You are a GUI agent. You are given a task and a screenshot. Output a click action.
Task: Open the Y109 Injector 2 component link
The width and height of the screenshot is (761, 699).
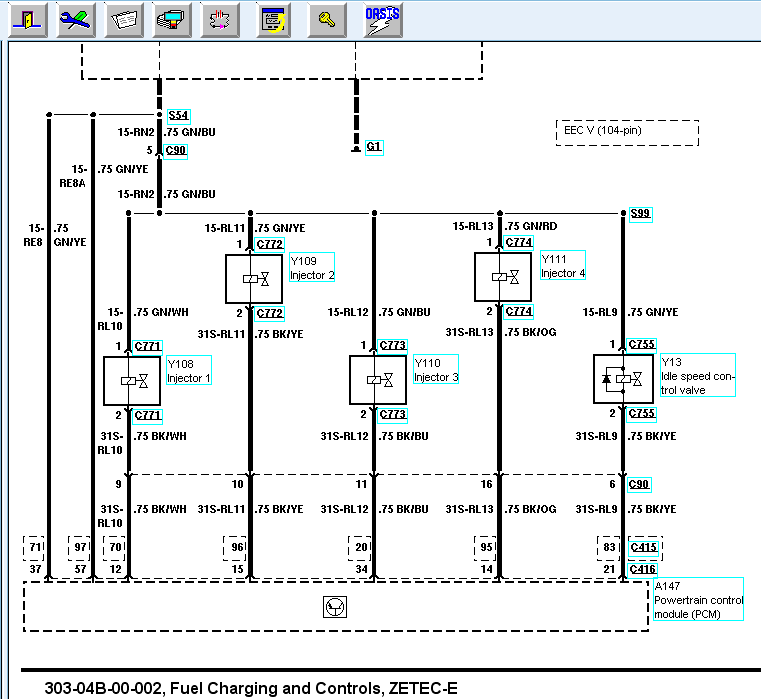[x=312, y=267]
